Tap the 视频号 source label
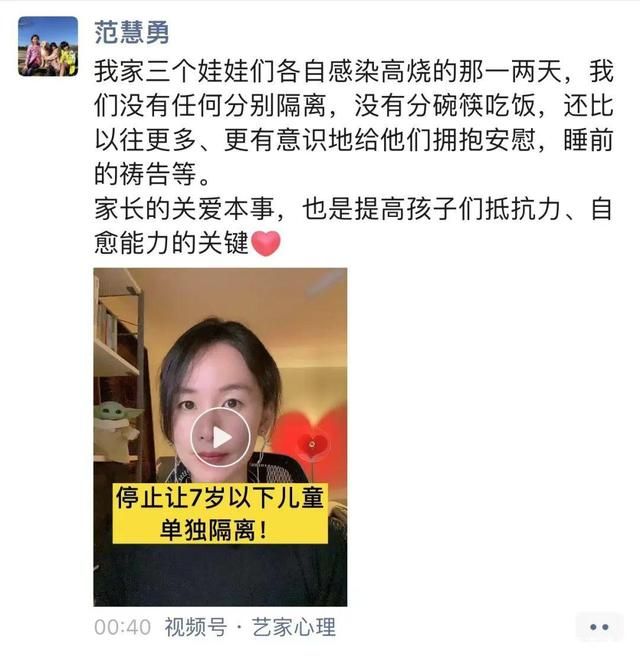Screen dimensions: 640x661 pos(196,627)
